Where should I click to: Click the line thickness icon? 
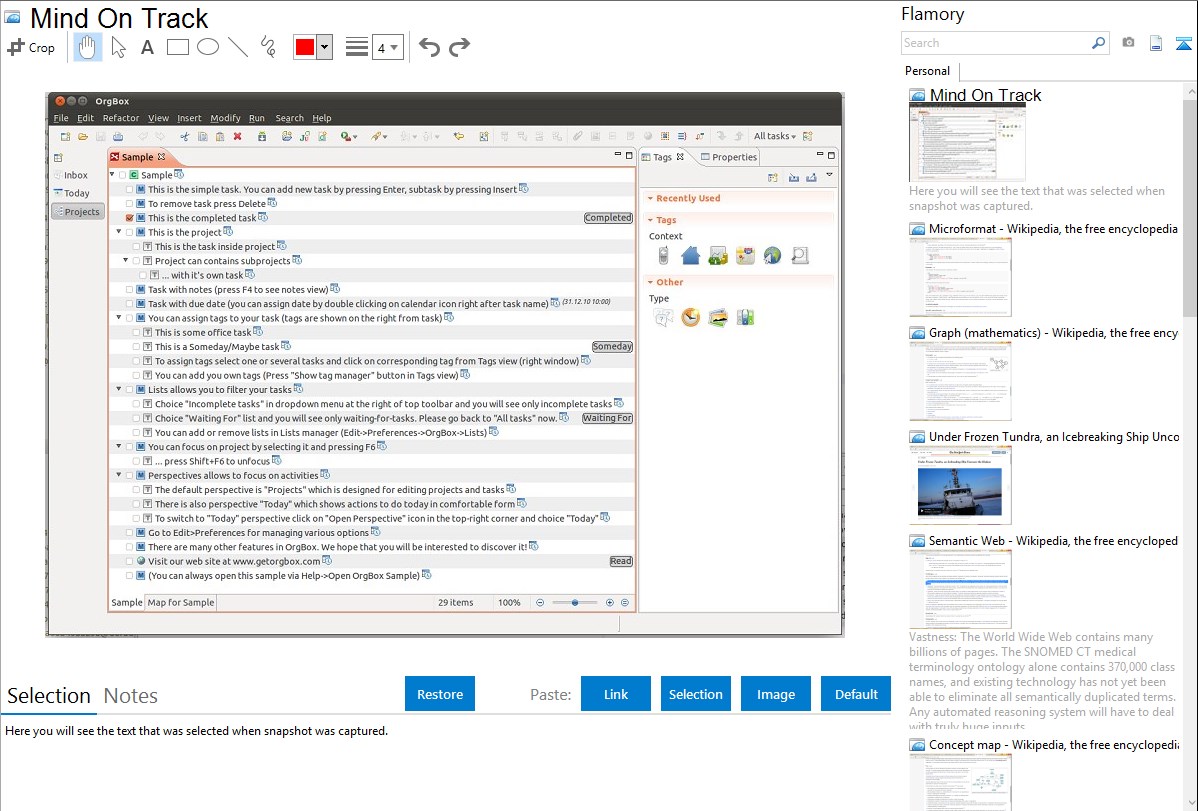click(357, 47)
